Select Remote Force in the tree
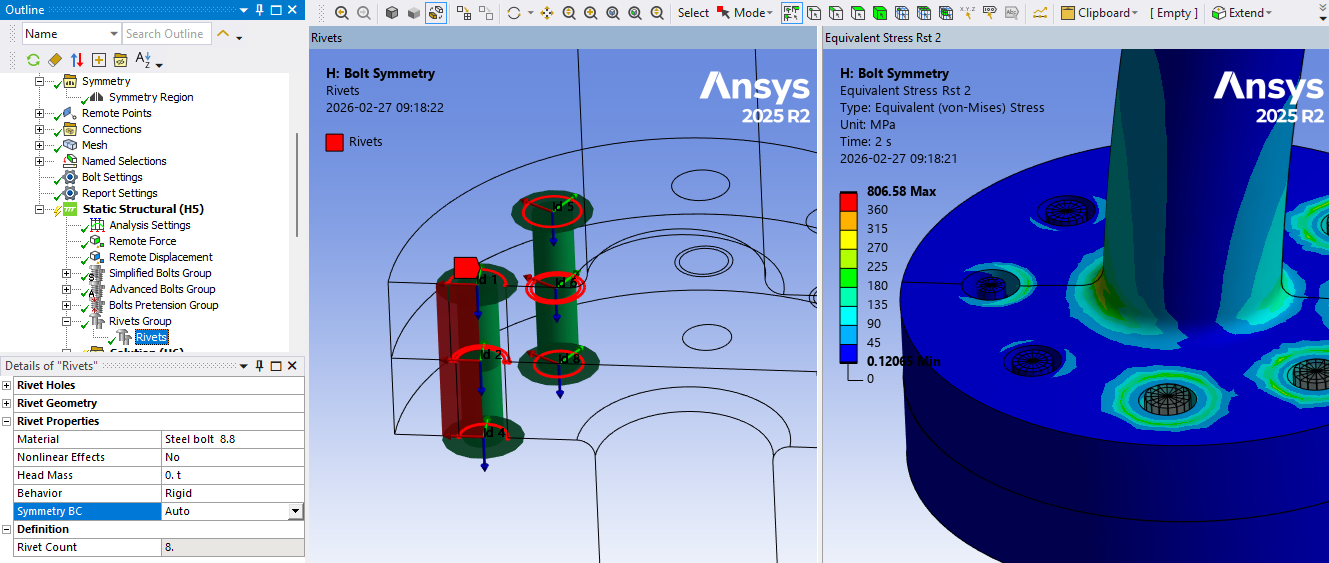Image resolution: width=1329 pixels, height=563 pixels. (x=142, y=241)
